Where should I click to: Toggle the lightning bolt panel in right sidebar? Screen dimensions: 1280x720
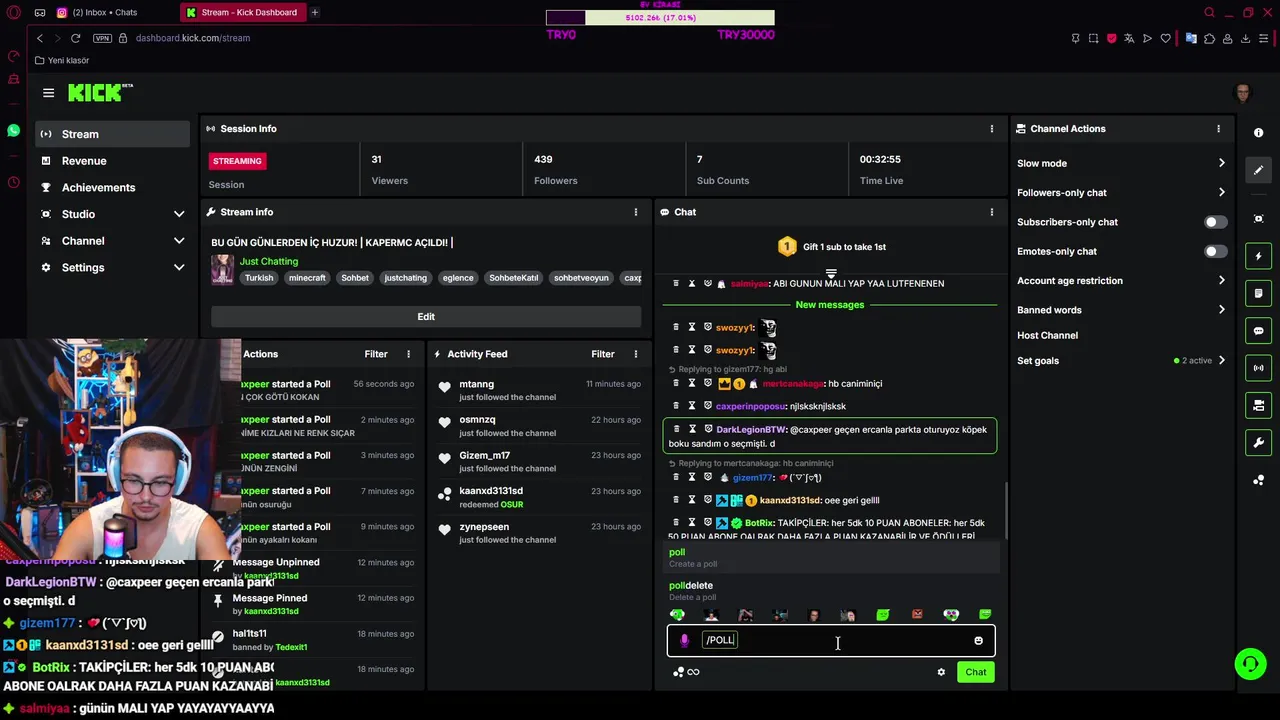(1258, 257)
